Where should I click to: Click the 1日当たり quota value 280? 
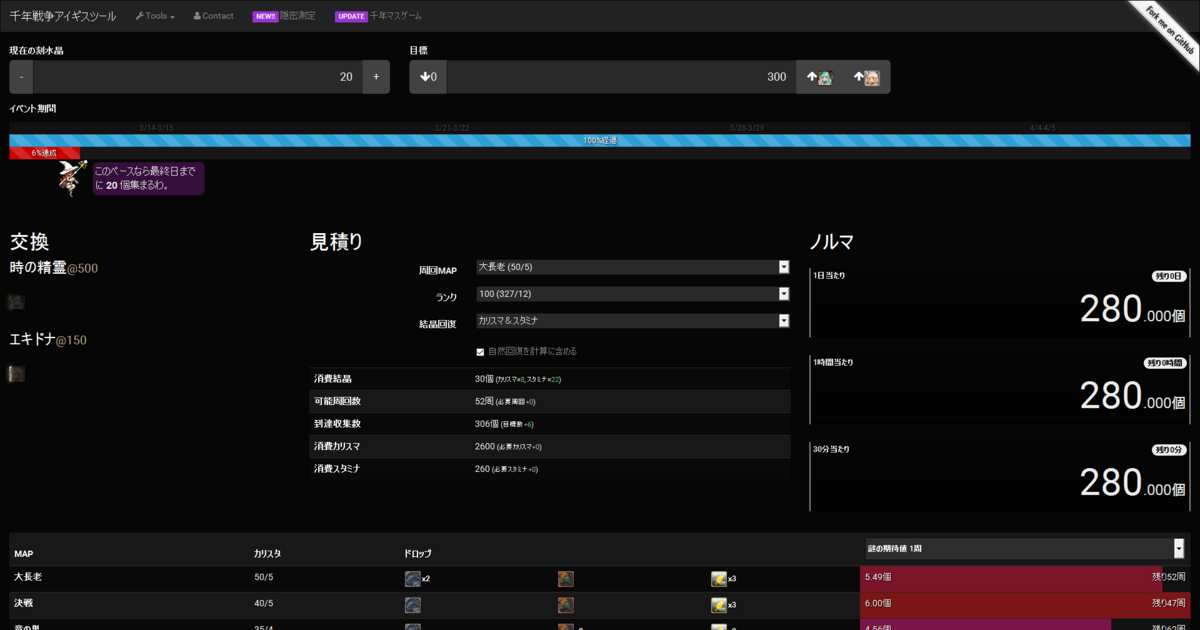(x=1133, y=310)
